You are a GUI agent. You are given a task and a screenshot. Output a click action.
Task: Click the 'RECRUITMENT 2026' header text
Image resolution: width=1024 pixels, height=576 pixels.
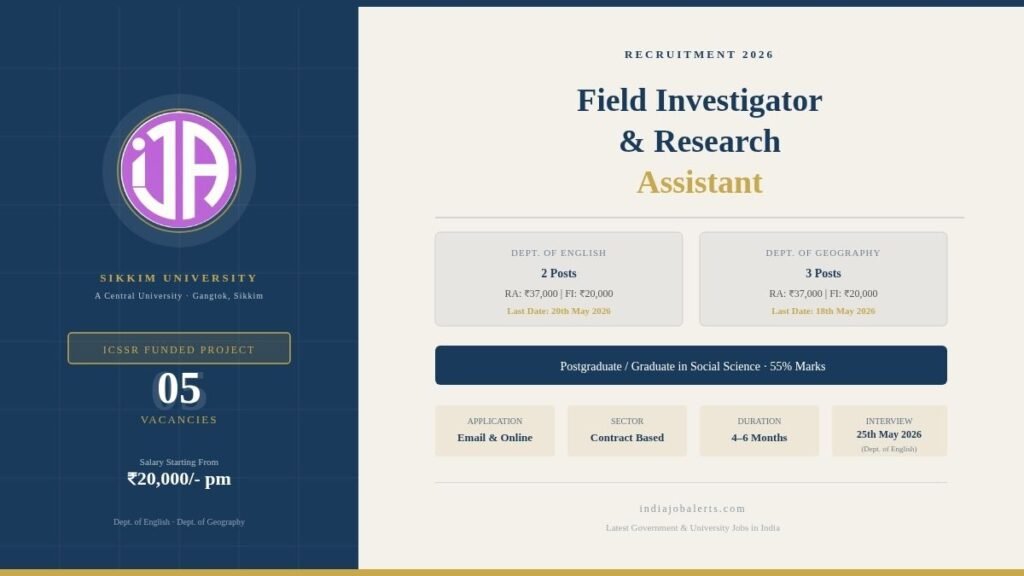699,55
